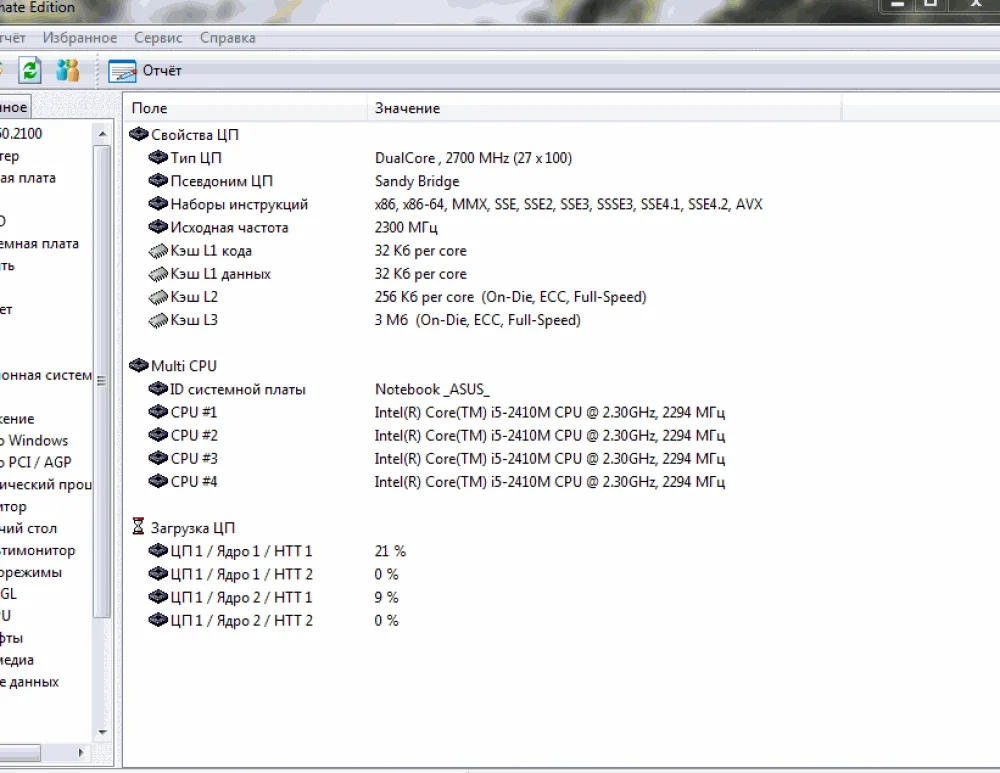Select the instruction set list x86, x86-64, MMX
This screenshot has width=1000, height=773.
point(568,204)
